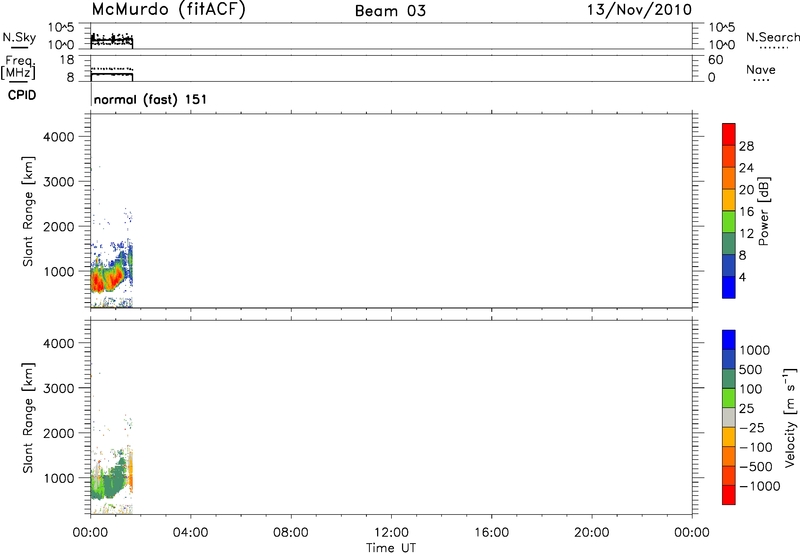Click the power panel 'Slant Range [km]' label

pyautogui.click(x=28, y=211)
